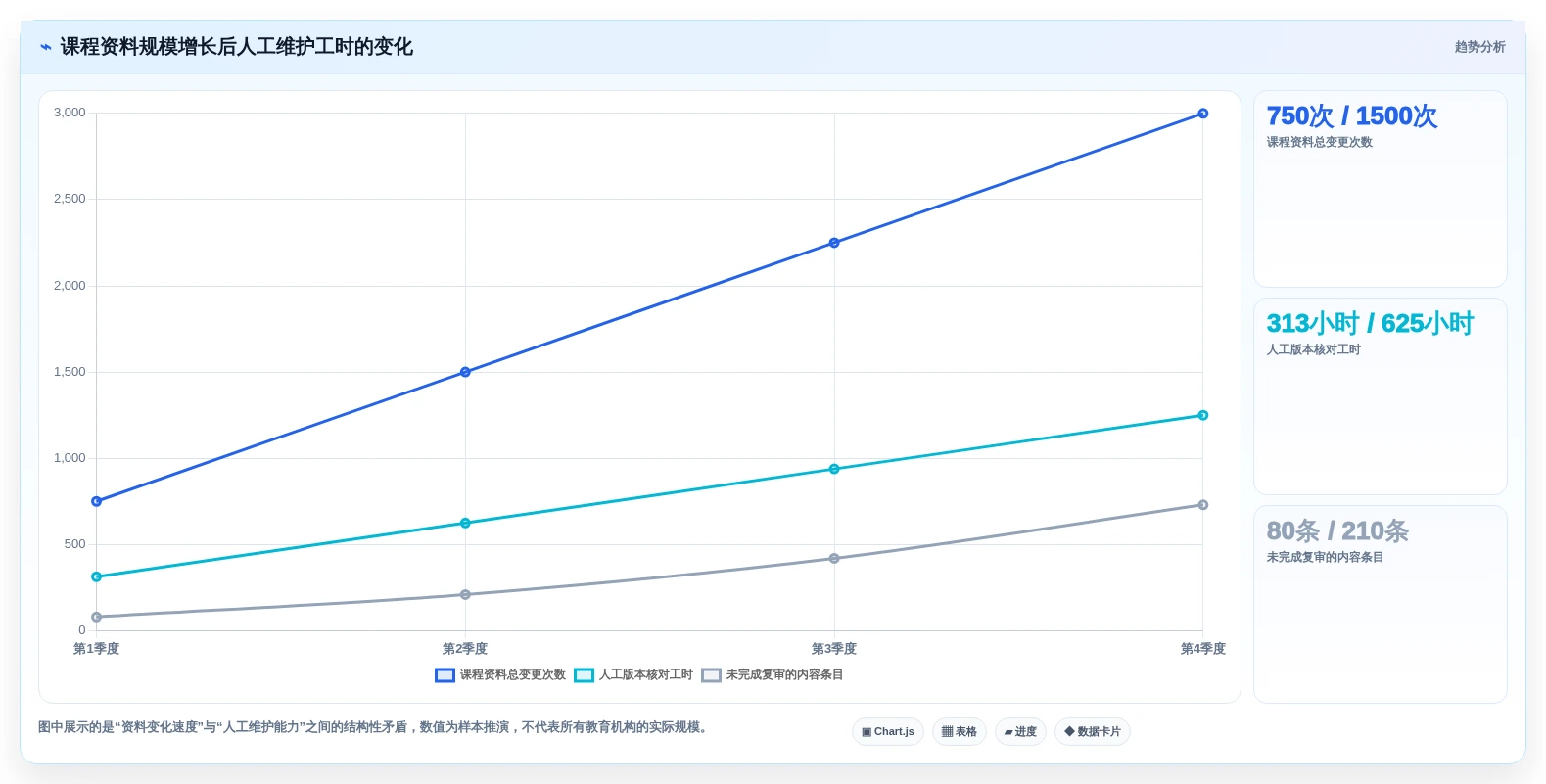Click the 313小时 / 625小时 stat value
Screen dimensions: 1546x784
(1370, 324)
